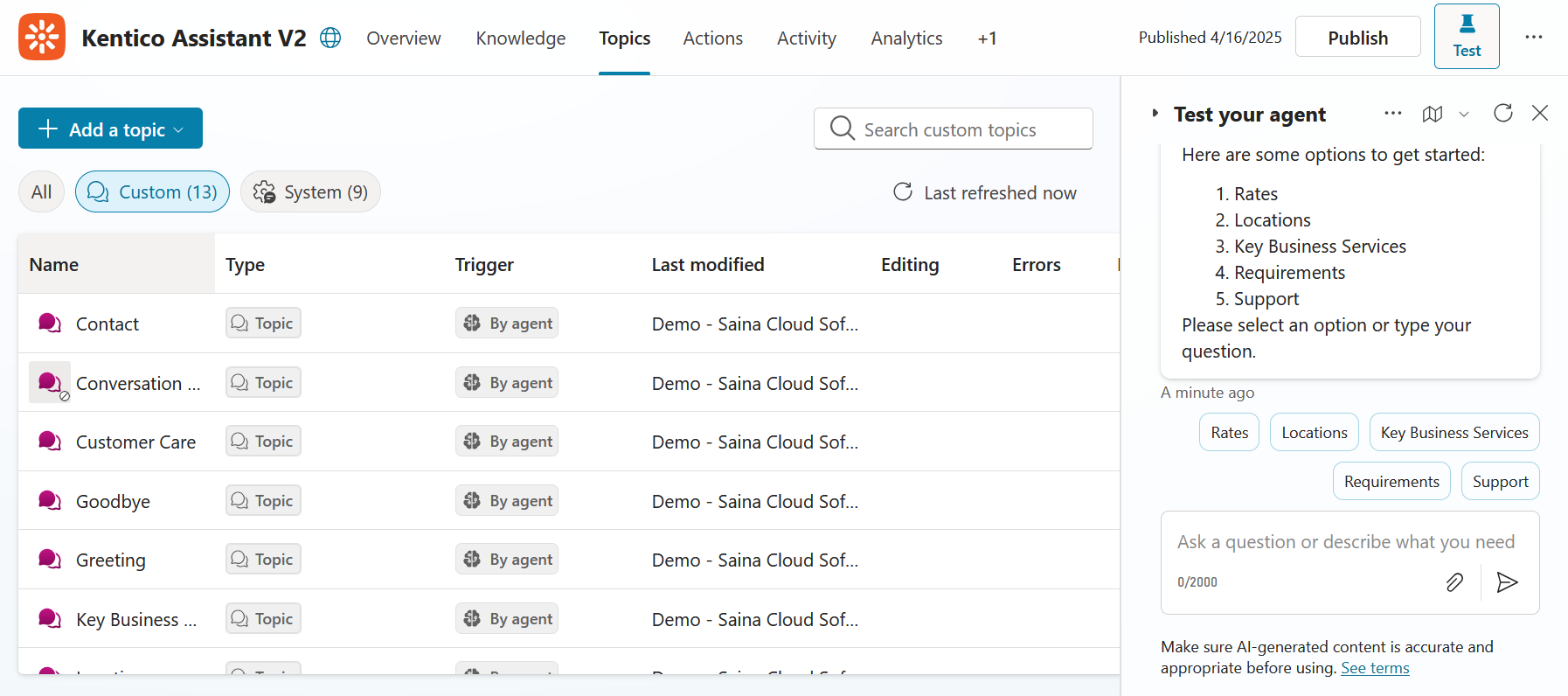1568x696 pixels.
Task: Open the +1 overflow tabs menu
Action: (x=987, y=38)
